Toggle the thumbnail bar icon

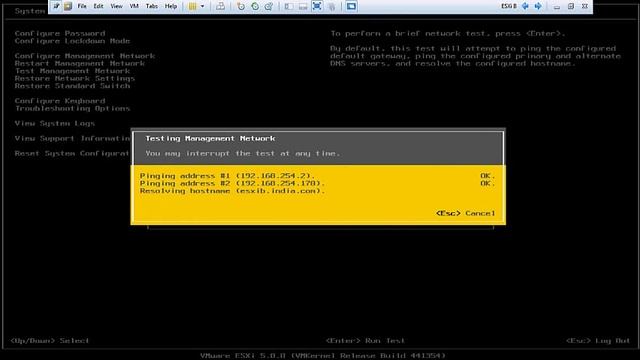[303, 6]
